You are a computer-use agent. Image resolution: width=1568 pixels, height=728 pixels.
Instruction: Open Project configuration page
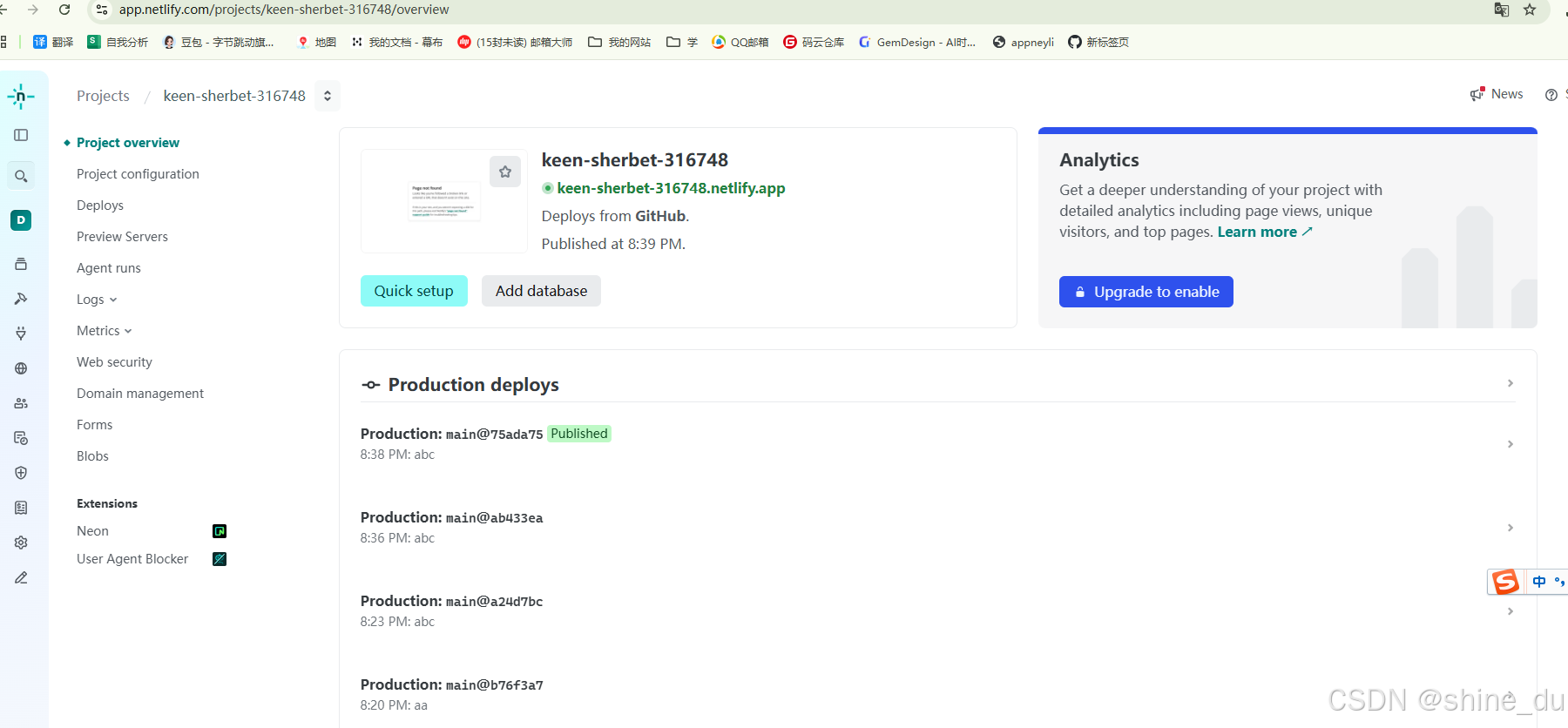[x=138, y=174]
